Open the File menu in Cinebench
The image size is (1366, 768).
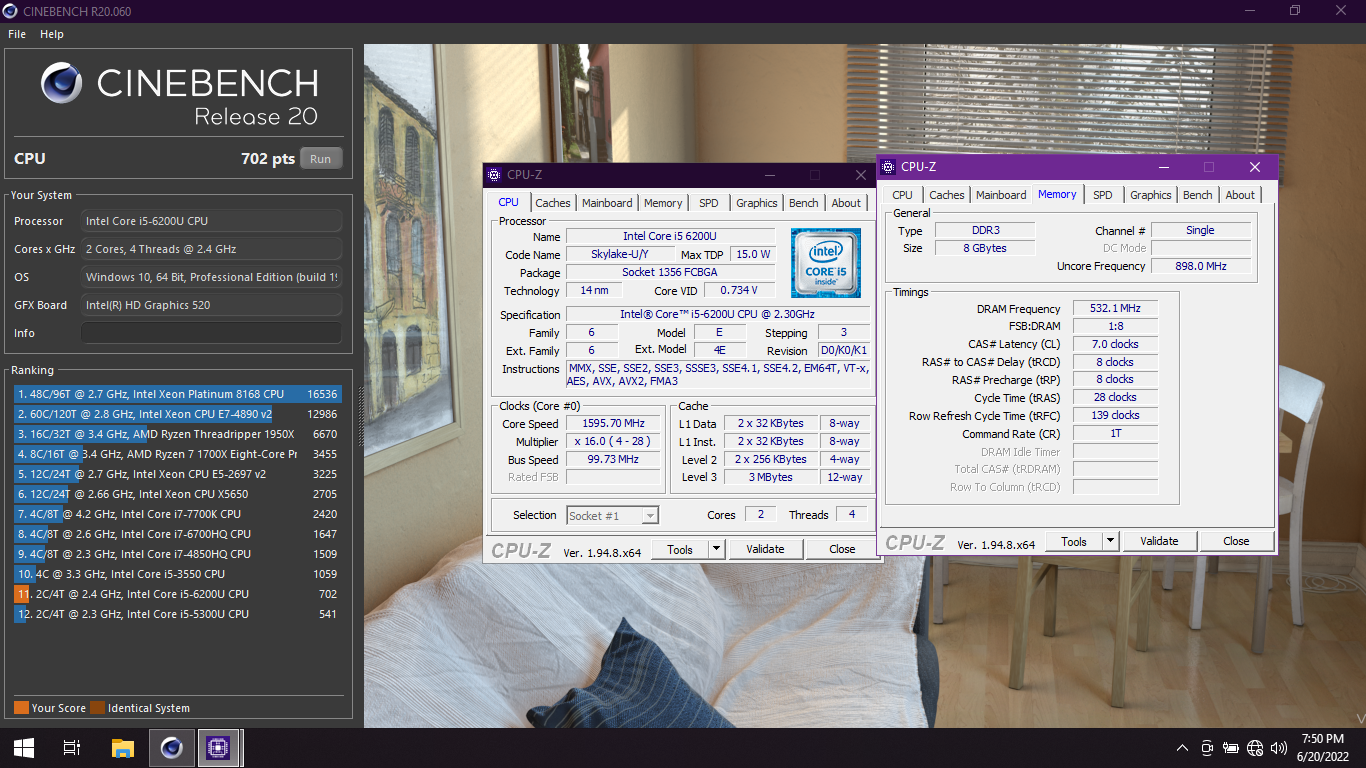pyautogui.click(x=17, y=34)
